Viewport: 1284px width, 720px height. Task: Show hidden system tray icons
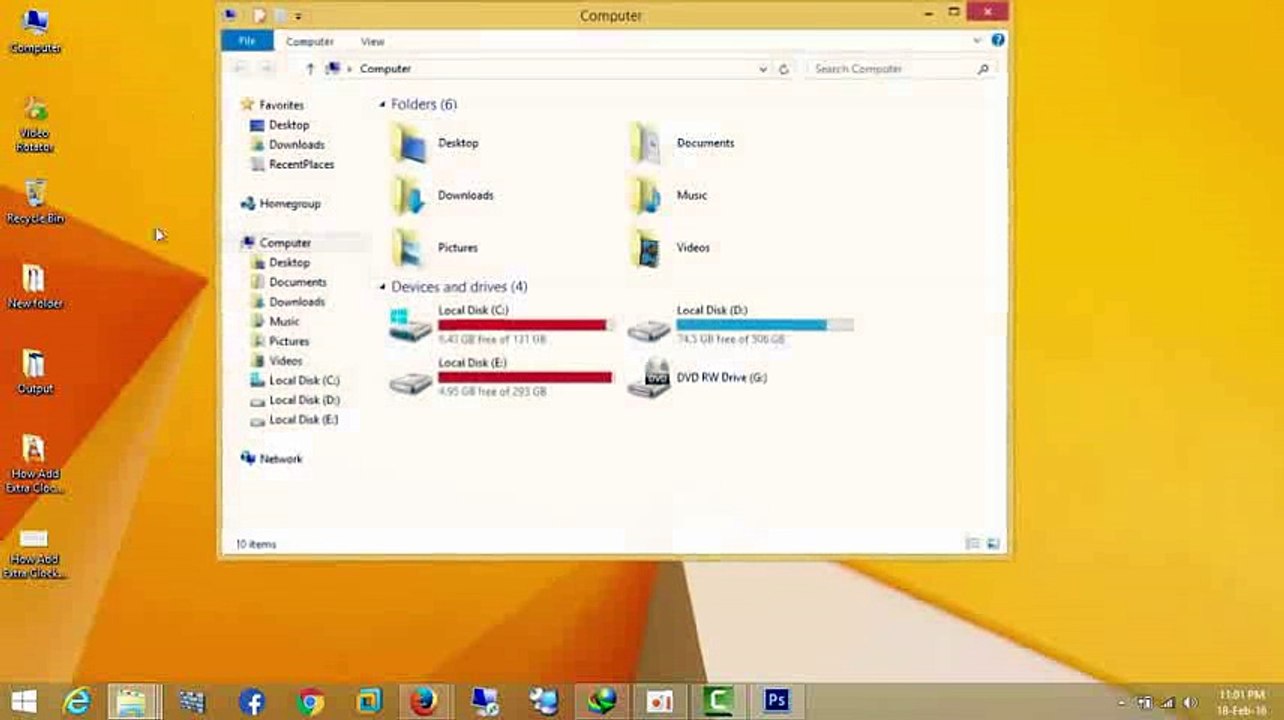[1122, 702]
